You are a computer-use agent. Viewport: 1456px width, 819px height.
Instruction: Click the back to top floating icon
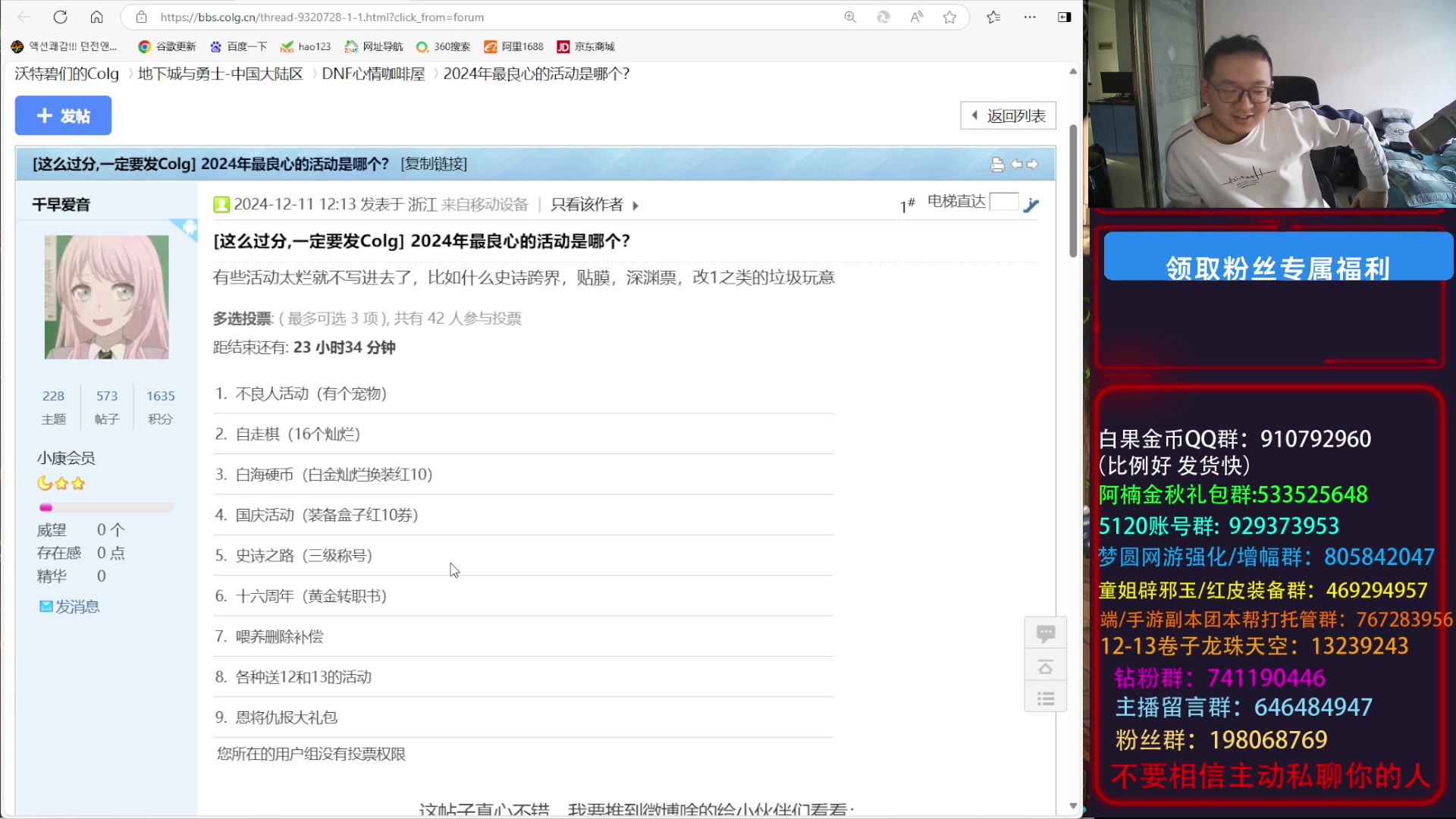click(1046, 667)
